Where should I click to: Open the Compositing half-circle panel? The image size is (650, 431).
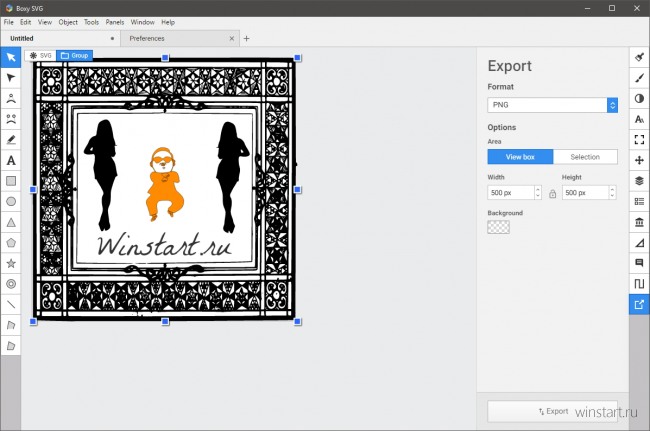point(639,99)
